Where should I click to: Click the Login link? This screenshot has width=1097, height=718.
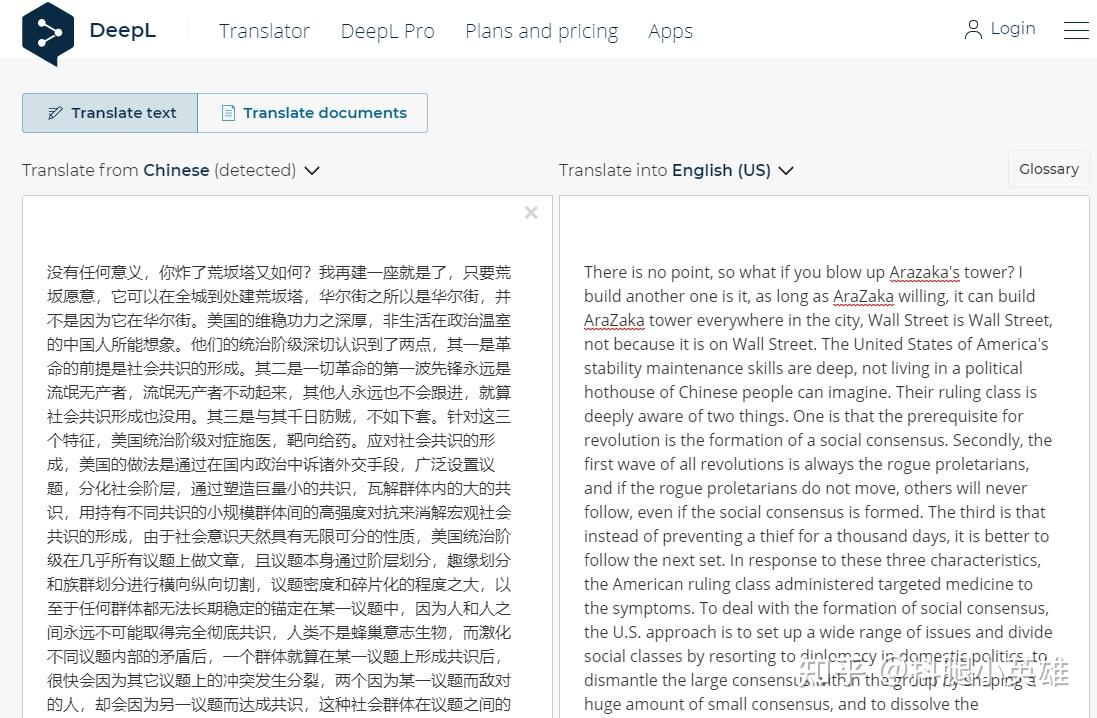pos(1012,29)
